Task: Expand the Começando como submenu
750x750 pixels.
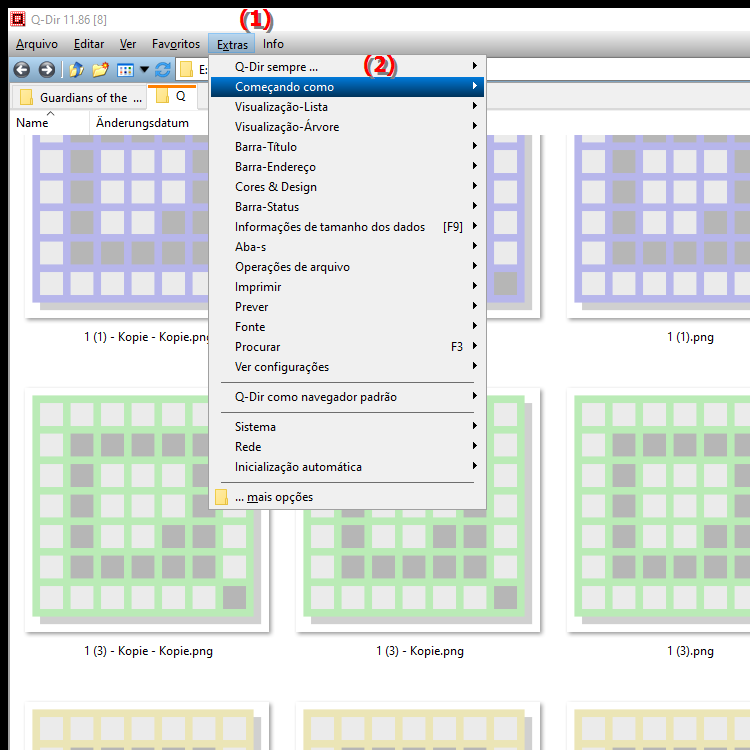Action: coord(347,87)
